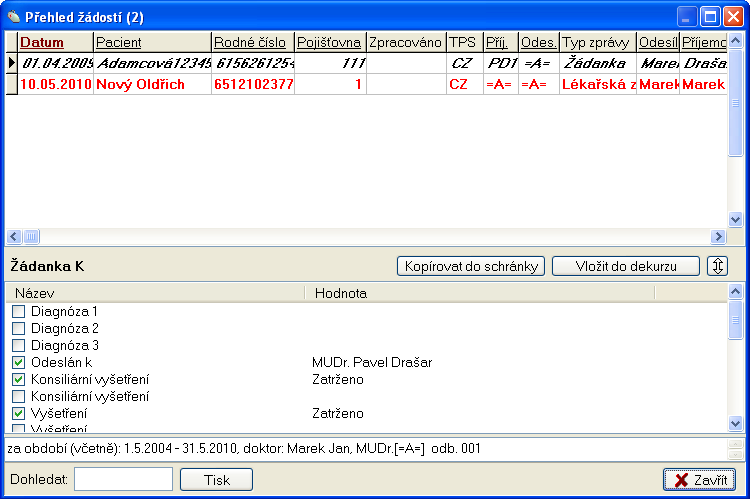Click the row indicator arrow of first record
Screen dimensions: 750x499
tap(11, 63)
